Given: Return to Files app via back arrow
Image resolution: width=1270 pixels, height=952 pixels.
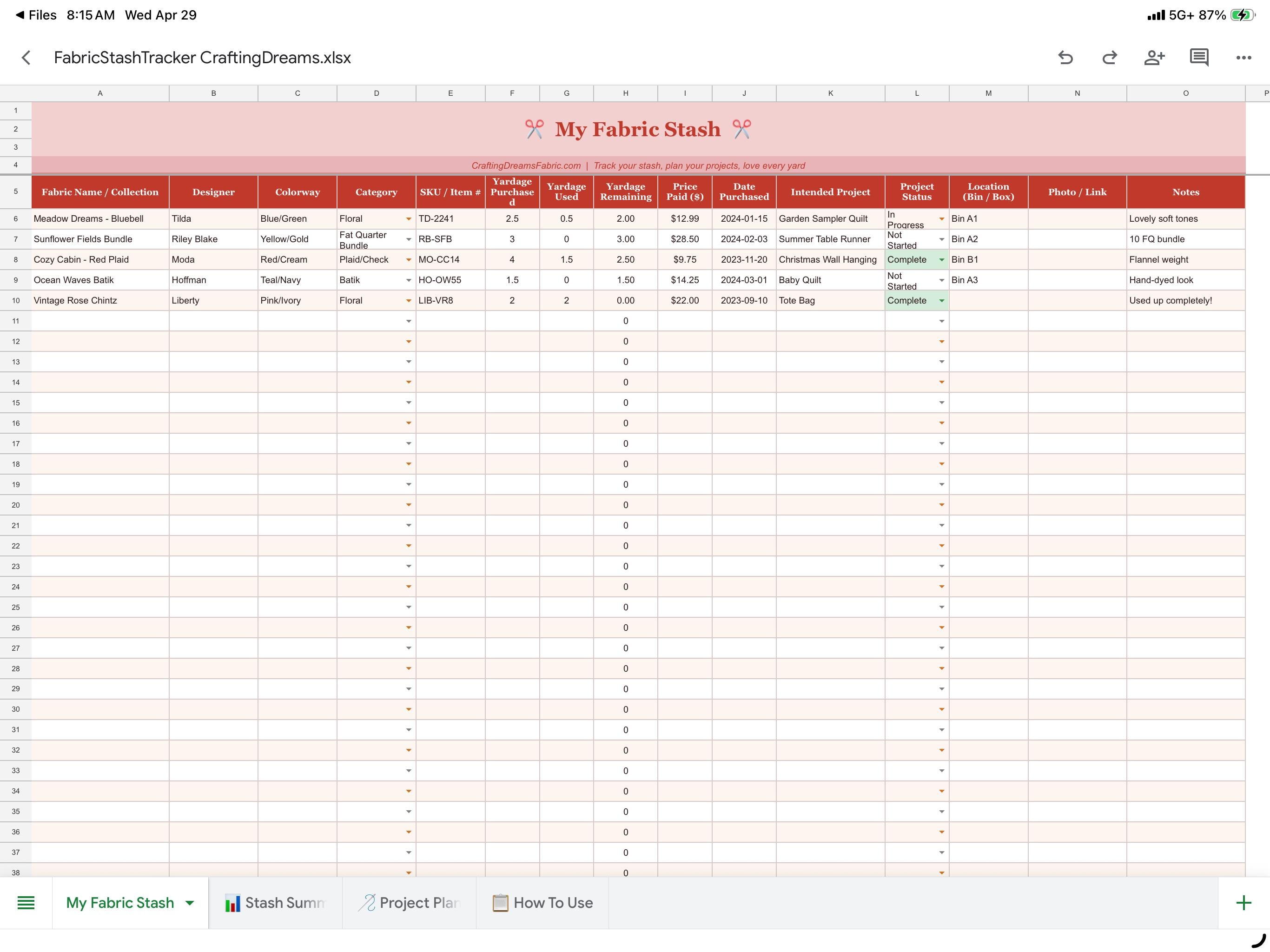Looking at the screenshot, I should tap(36, 15).
